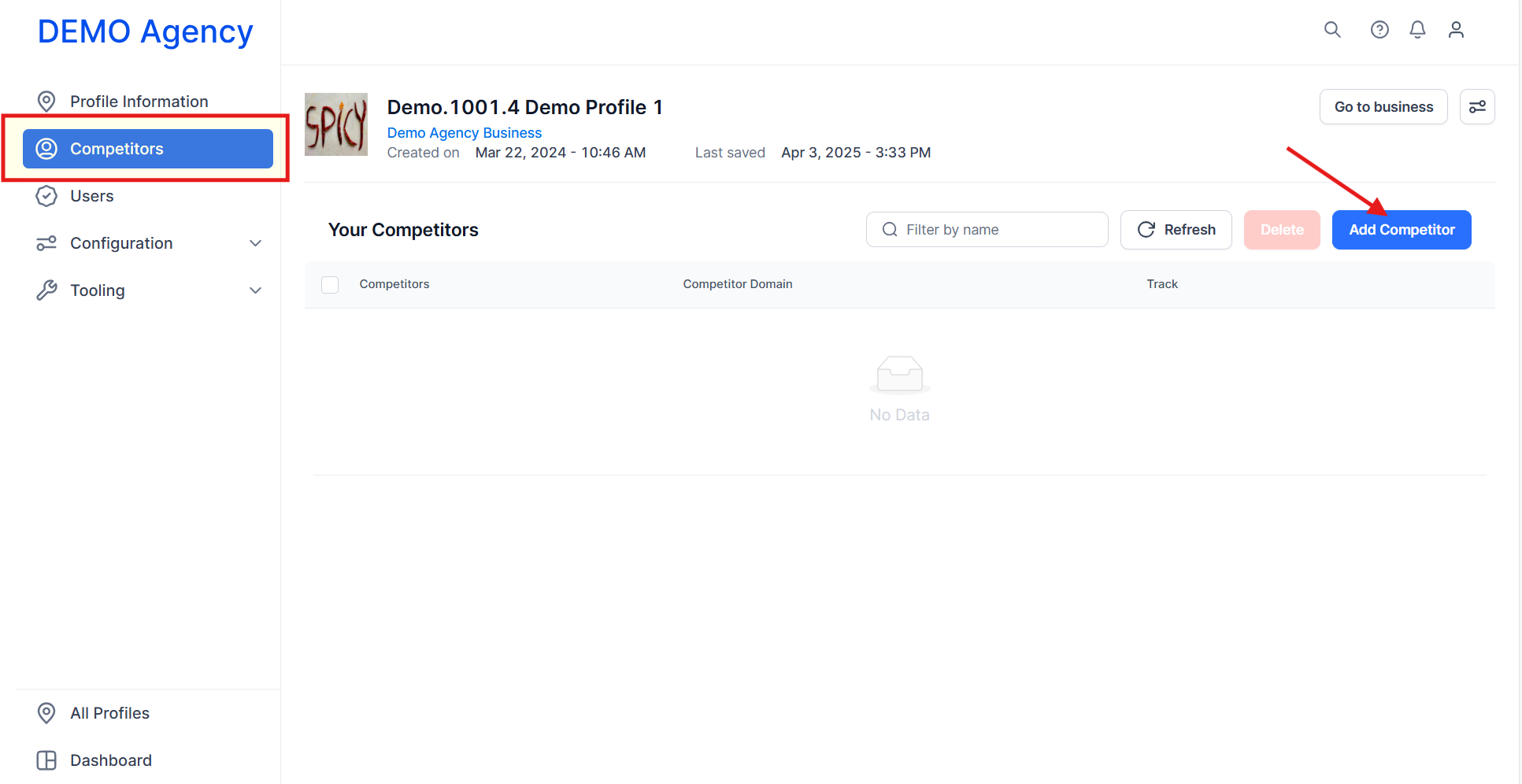Open the Dashboard sidebar item
The width and height of the screenshot is (1522, 784).
pyautogui.click(x=148, y=760)
